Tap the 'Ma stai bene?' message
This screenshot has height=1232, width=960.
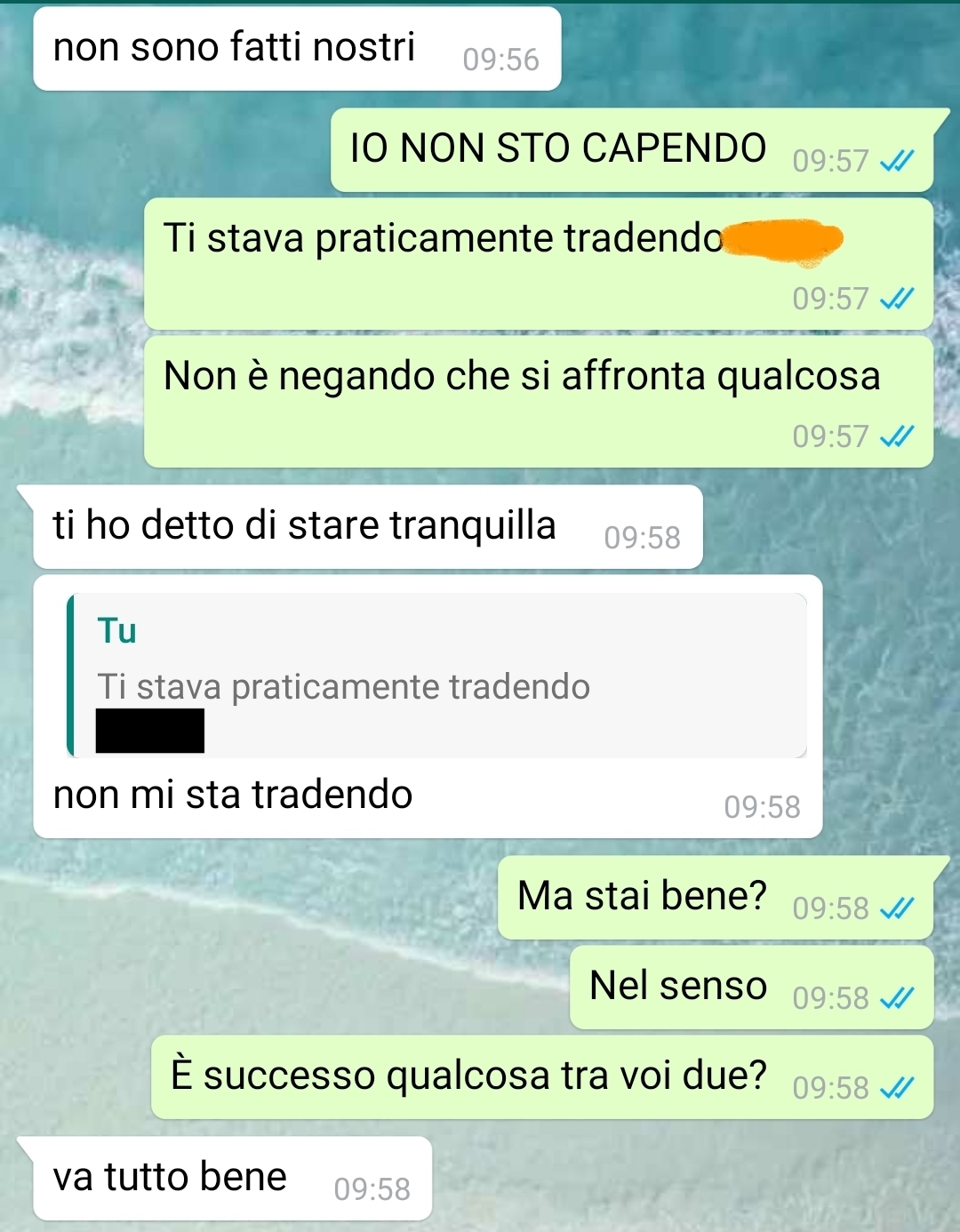point(716,897)
